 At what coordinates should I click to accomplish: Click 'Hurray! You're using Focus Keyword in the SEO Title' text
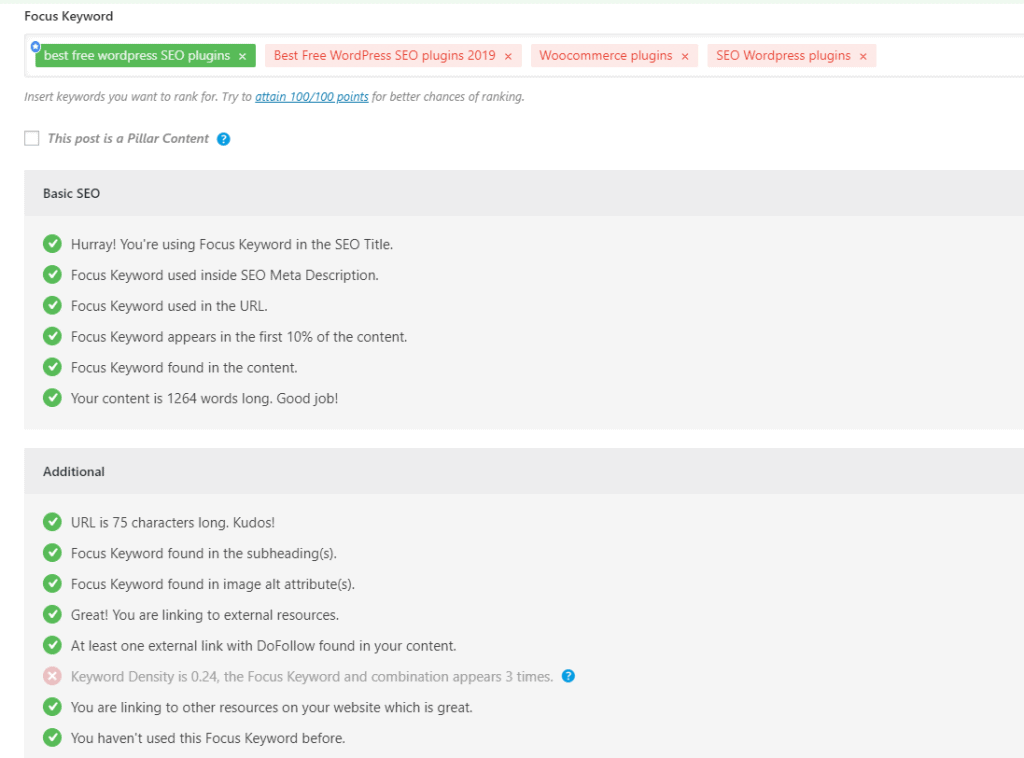tap(232, 244)
